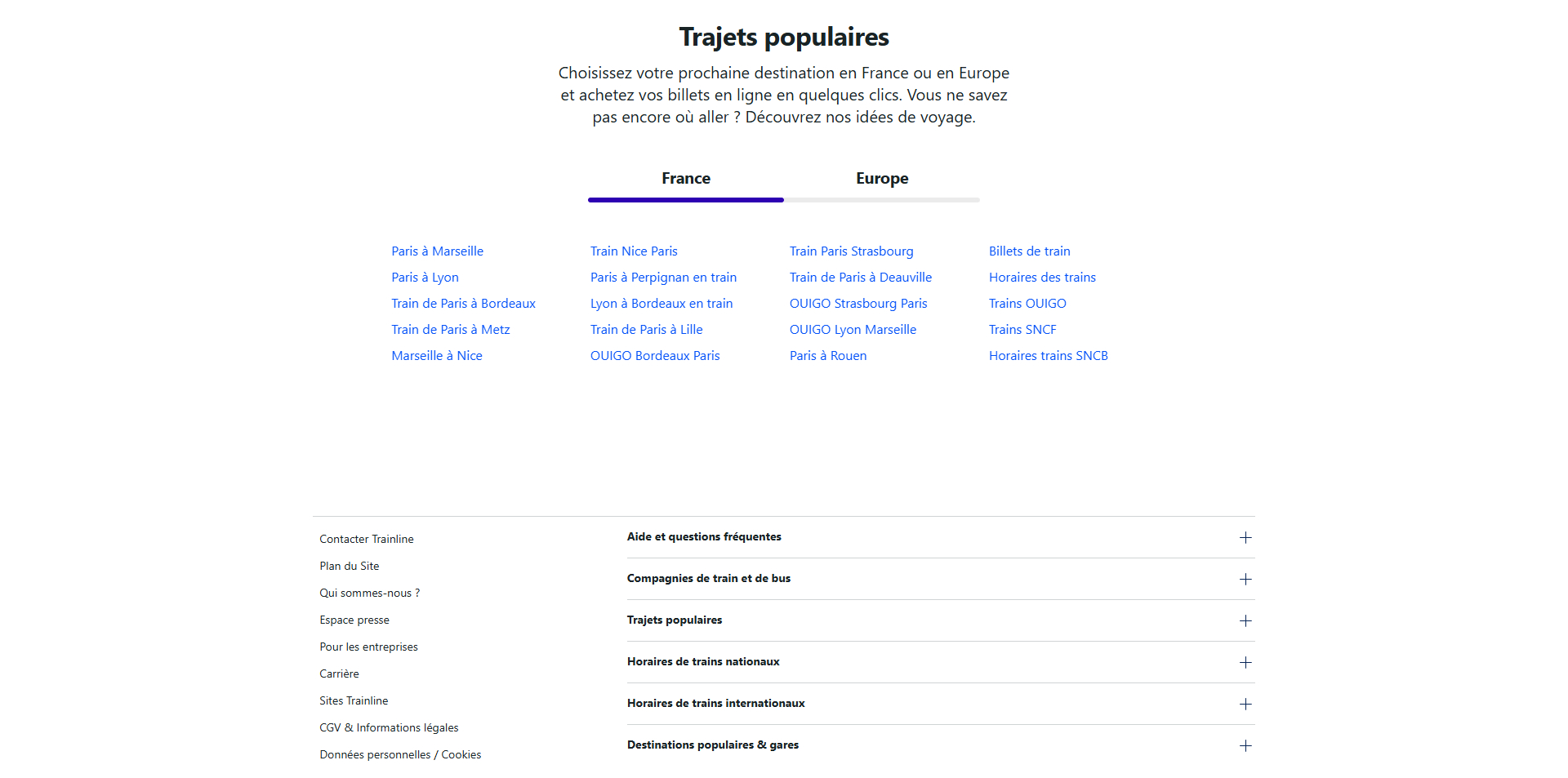
Task: Switch to the Europe tab
Action: (882, 179)
